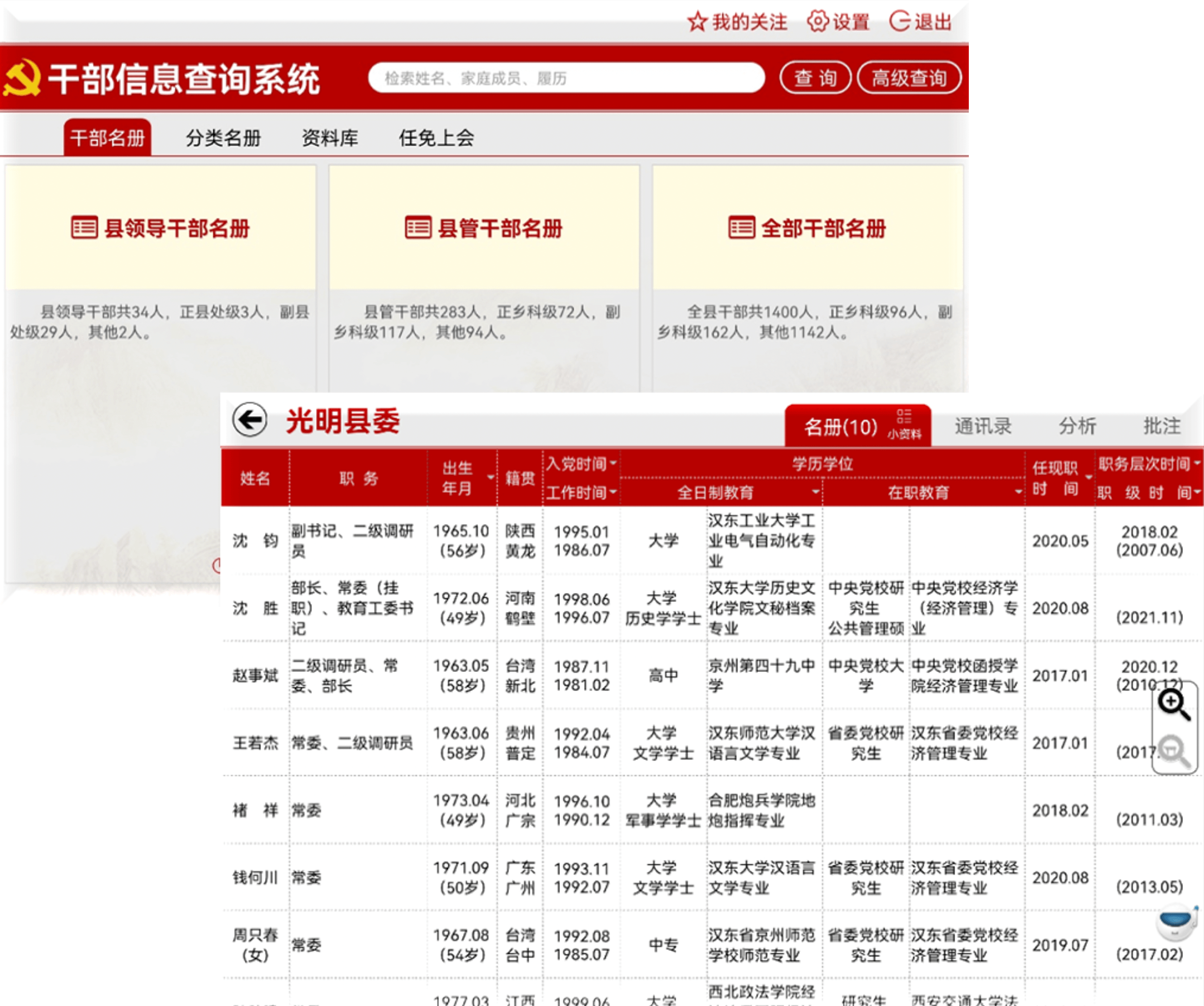Expand the 出生年月 column dropdown arrow
Screen dimensions: 1204x1006
click(491, 478)
